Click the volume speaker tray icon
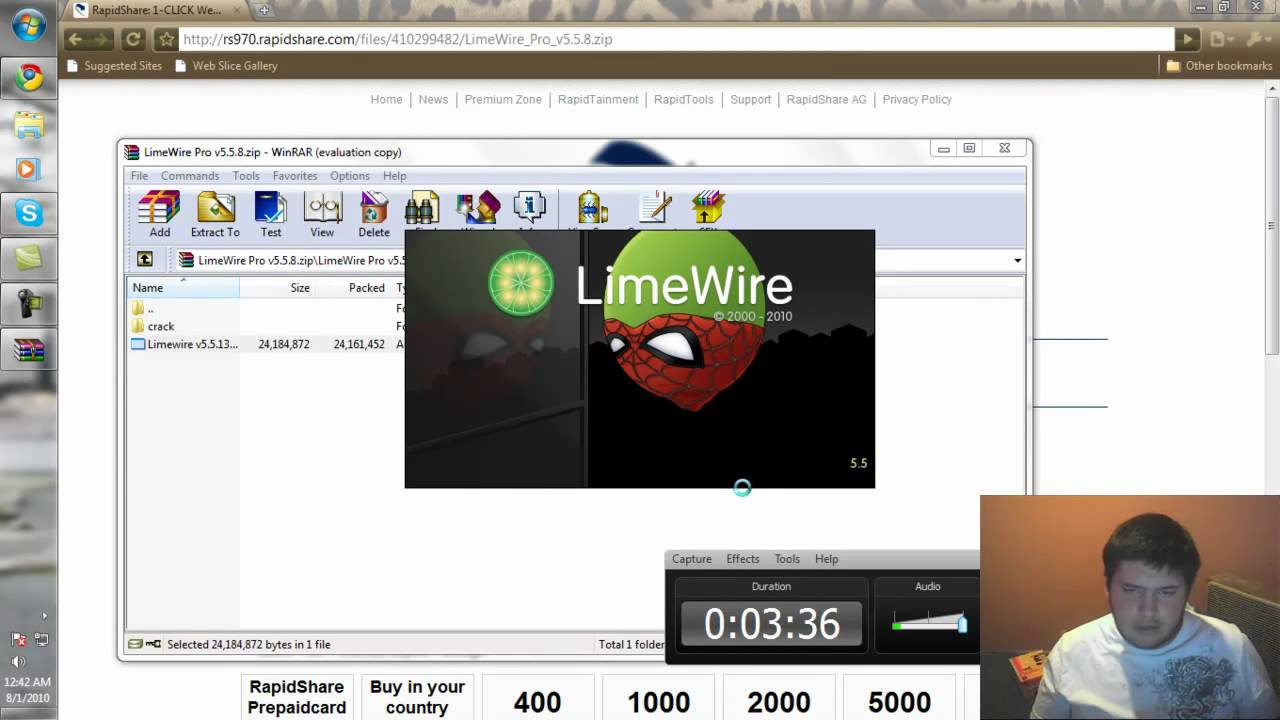The image size is (1280, 720). (18, 661)
